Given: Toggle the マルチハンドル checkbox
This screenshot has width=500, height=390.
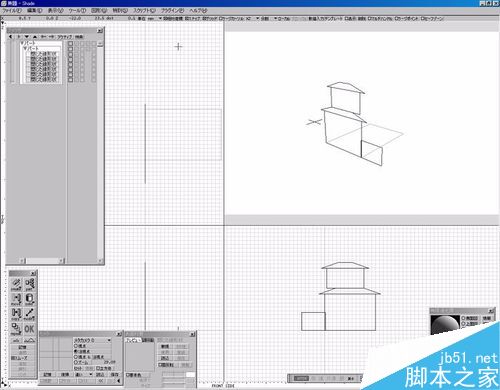Looking at the screenshot, I should click(380, 19).
